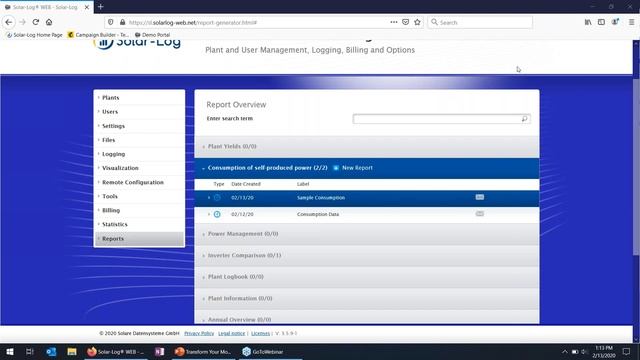
Task: Switch to PowerPoint Transform Your Mo taskbar item
Action: click(x=203, y=351)
